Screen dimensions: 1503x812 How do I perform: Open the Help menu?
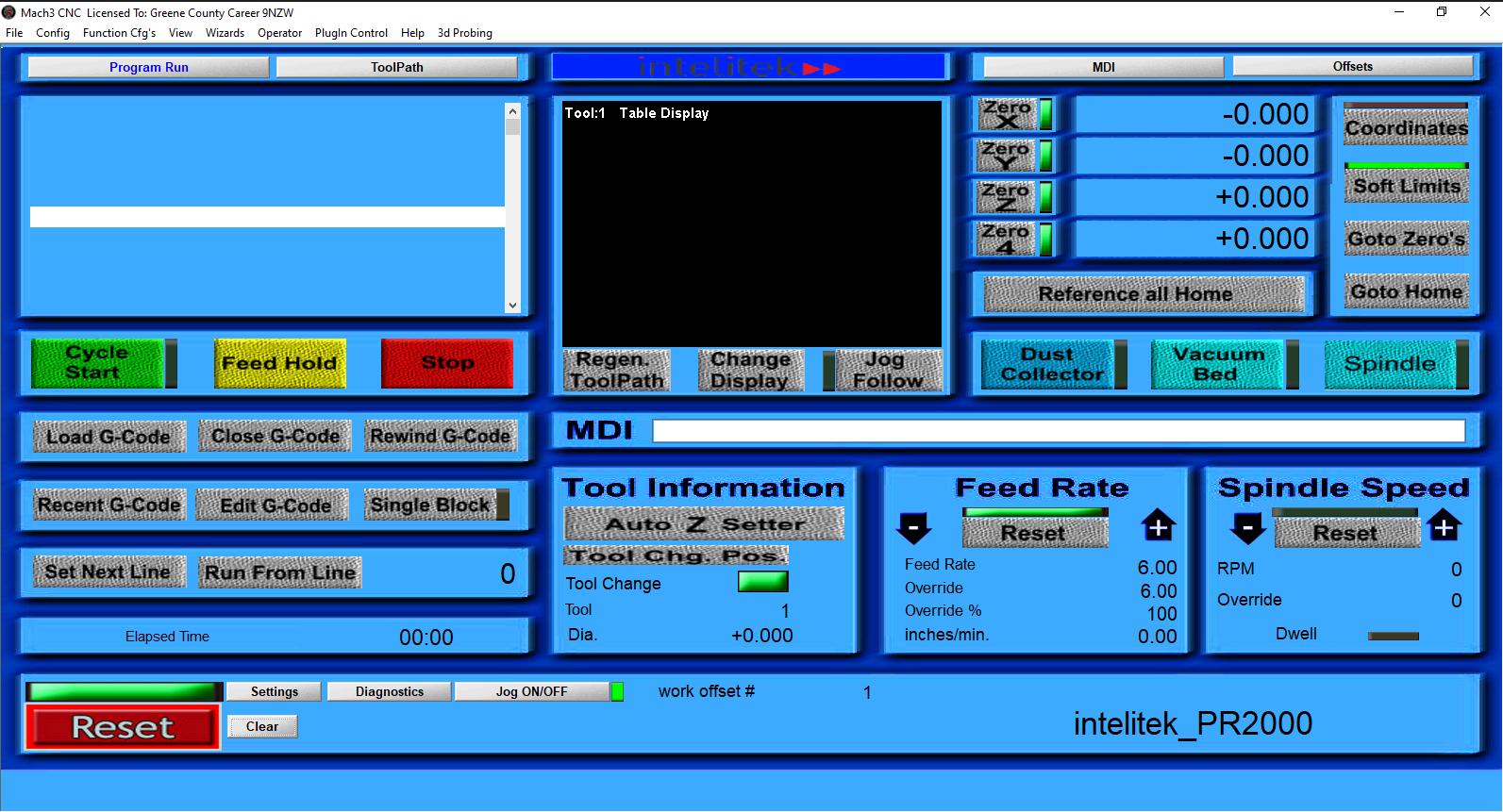pos(412,33)
